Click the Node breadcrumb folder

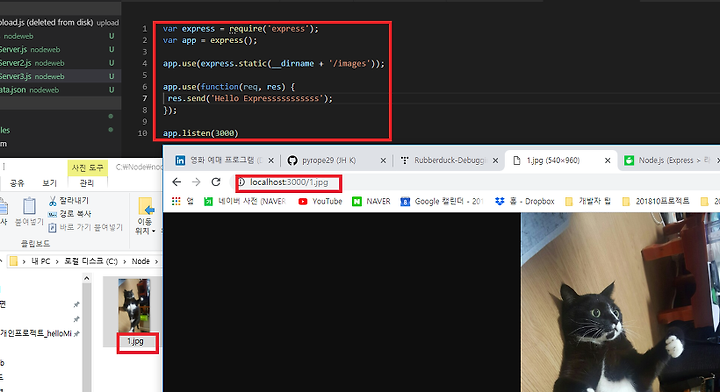point(141,261)
